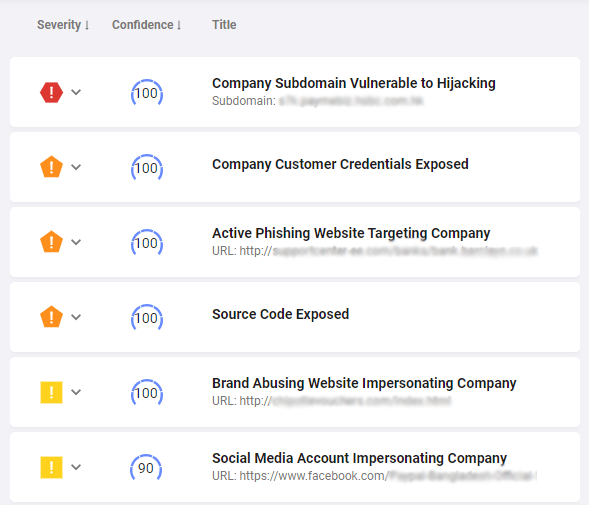
Task: Click confidence gauge 90 for Social Media row
Action: click(146, 468)
